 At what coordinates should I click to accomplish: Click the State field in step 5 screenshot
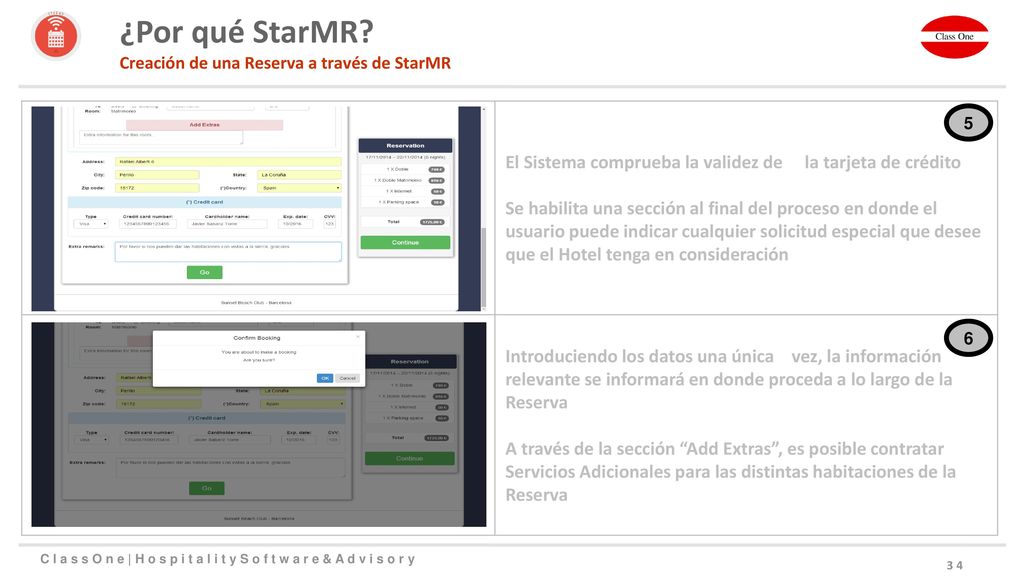click(299, 175)
